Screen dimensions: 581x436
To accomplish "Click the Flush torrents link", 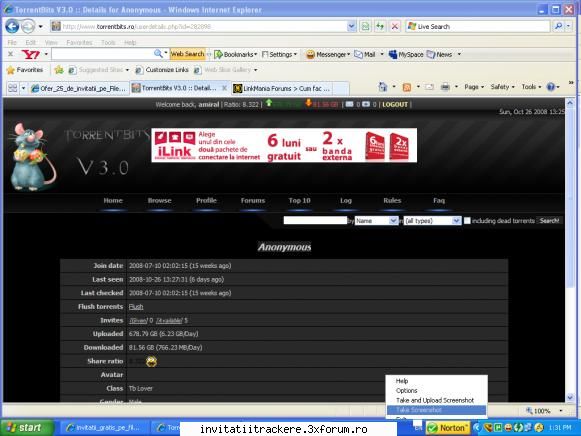I will point(136,307).
